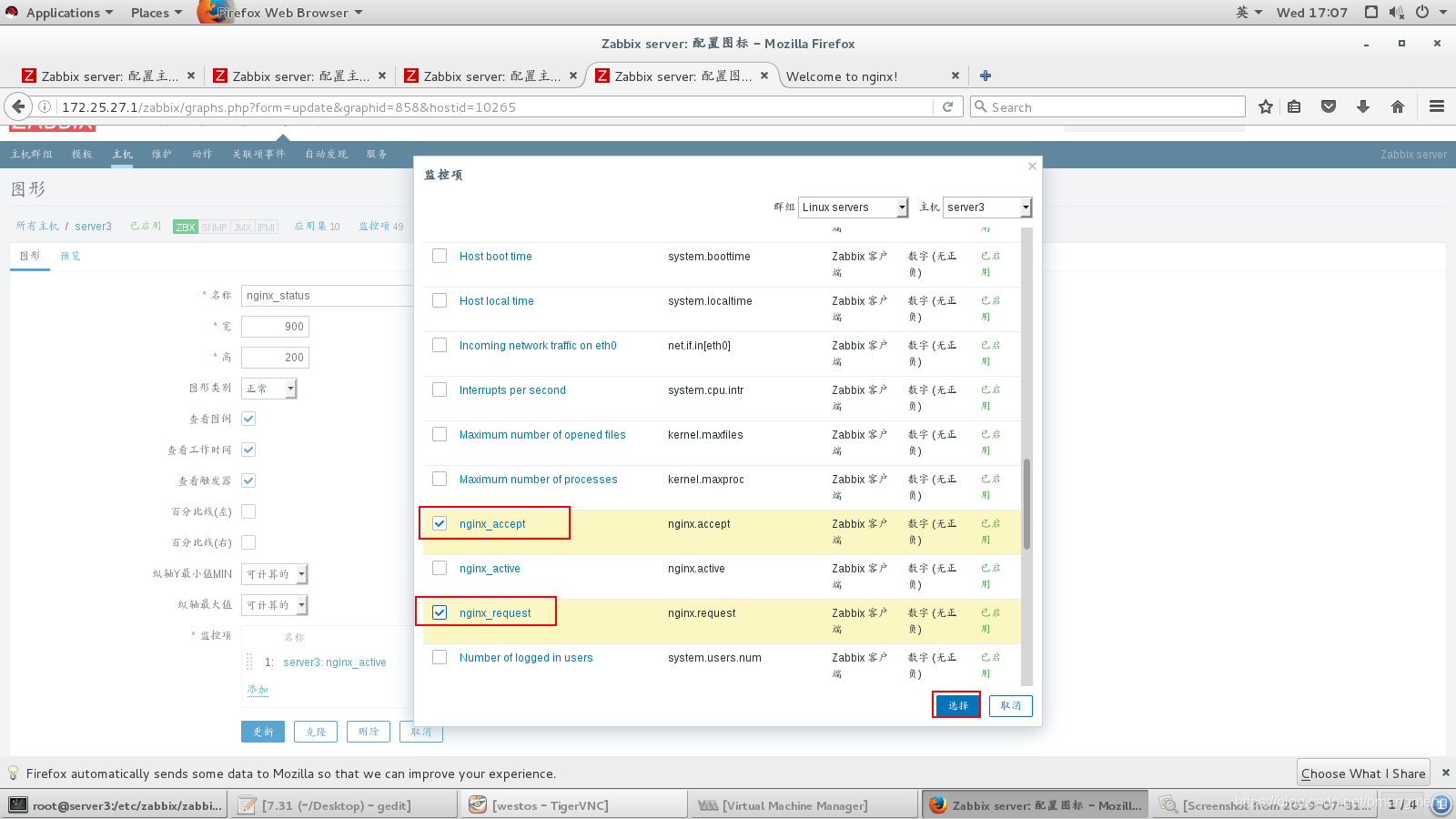Check the Incoming network traffic on eth0 checkbox

[x=440, y=345]
